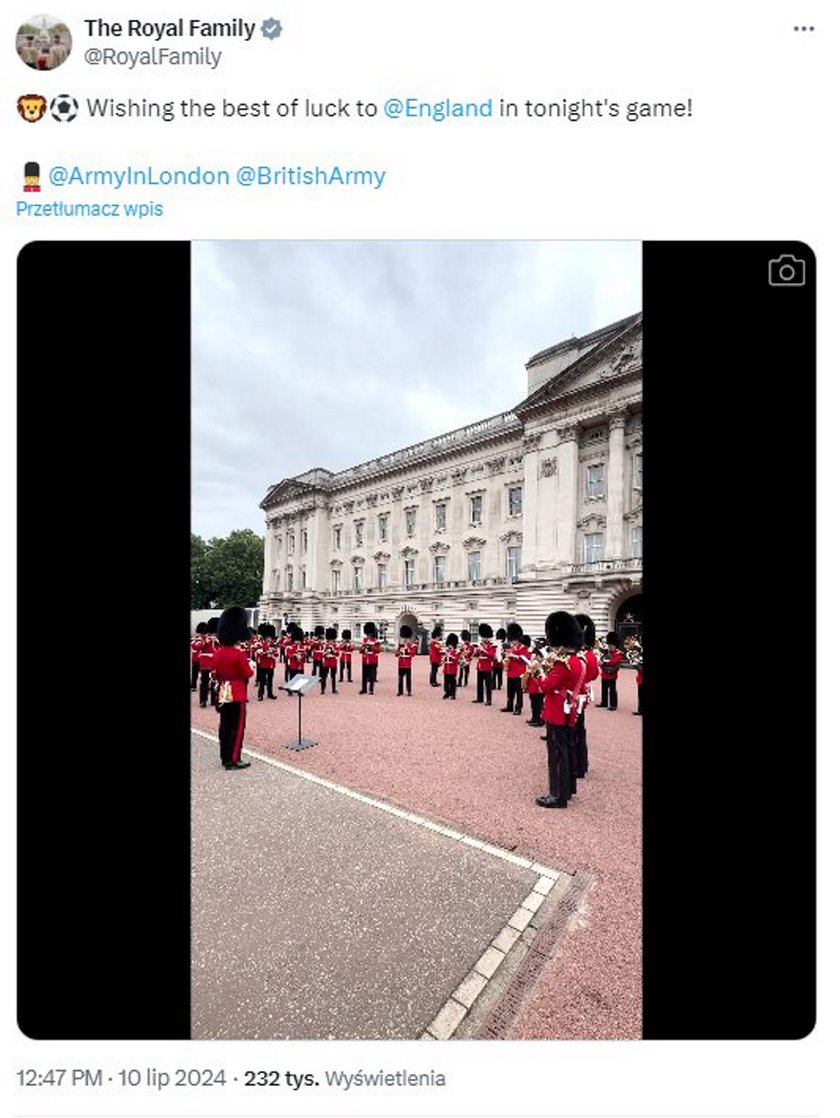Open the @BritishArmy mention
Screen dimensions: 840x1118
tap(310, 176)
